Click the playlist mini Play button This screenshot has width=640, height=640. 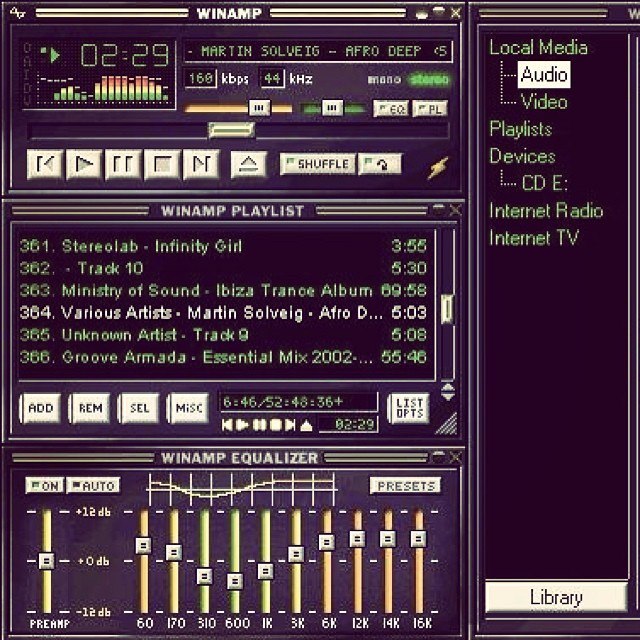(242, 425)
